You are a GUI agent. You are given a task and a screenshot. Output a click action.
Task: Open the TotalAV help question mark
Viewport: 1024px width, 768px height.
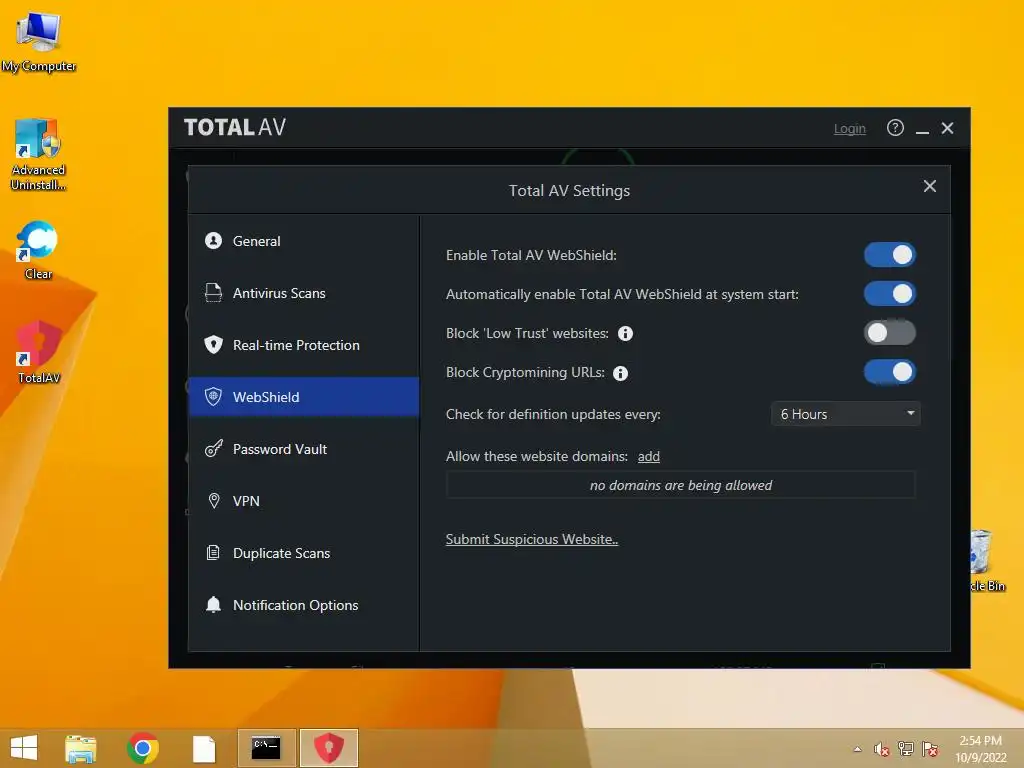point(895,128)
